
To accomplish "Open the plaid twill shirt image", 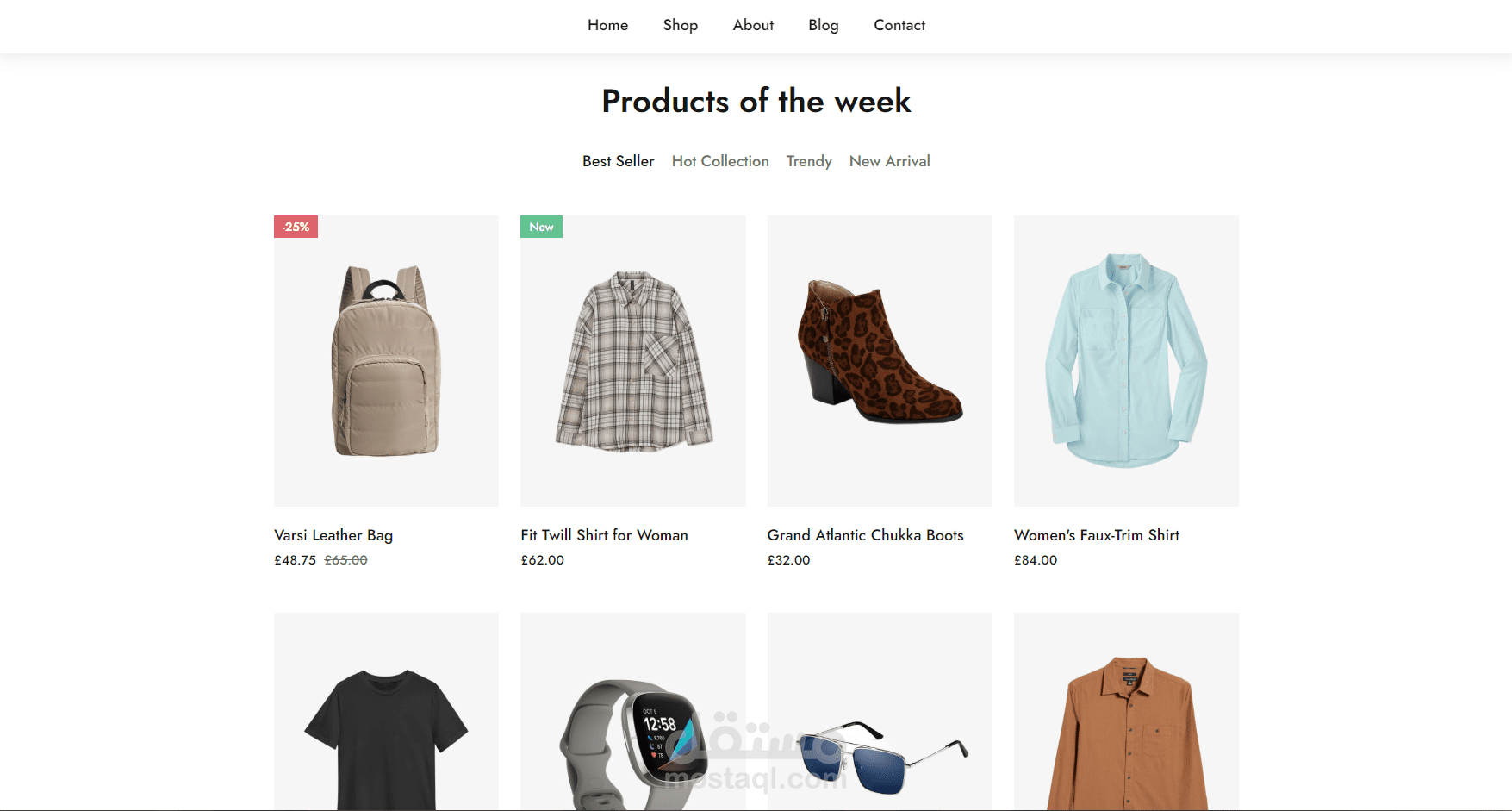I will pyautogui.click(x=632, y=360).
